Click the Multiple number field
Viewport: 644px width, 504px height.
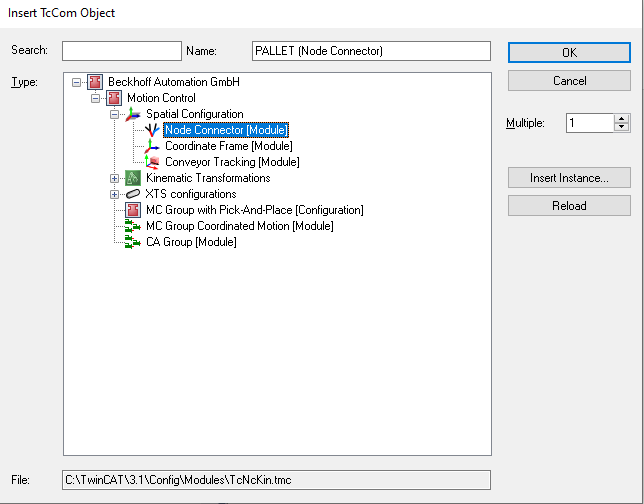pos(590,123)
